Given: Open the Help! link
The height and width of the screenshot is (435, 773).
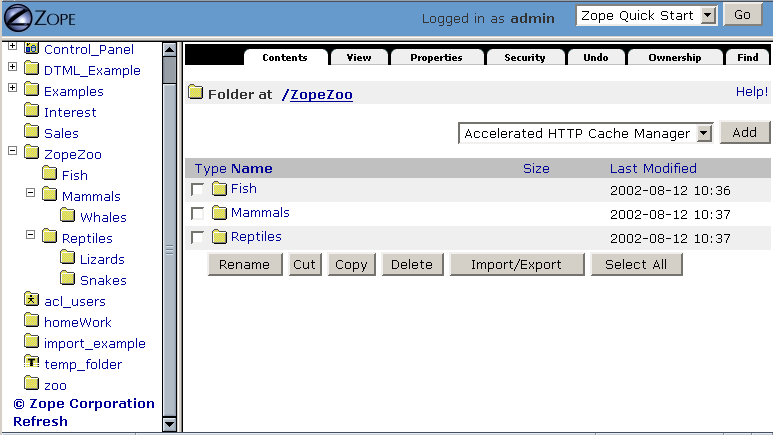Looking at the screenshot, I should click(x=752, y=92).
